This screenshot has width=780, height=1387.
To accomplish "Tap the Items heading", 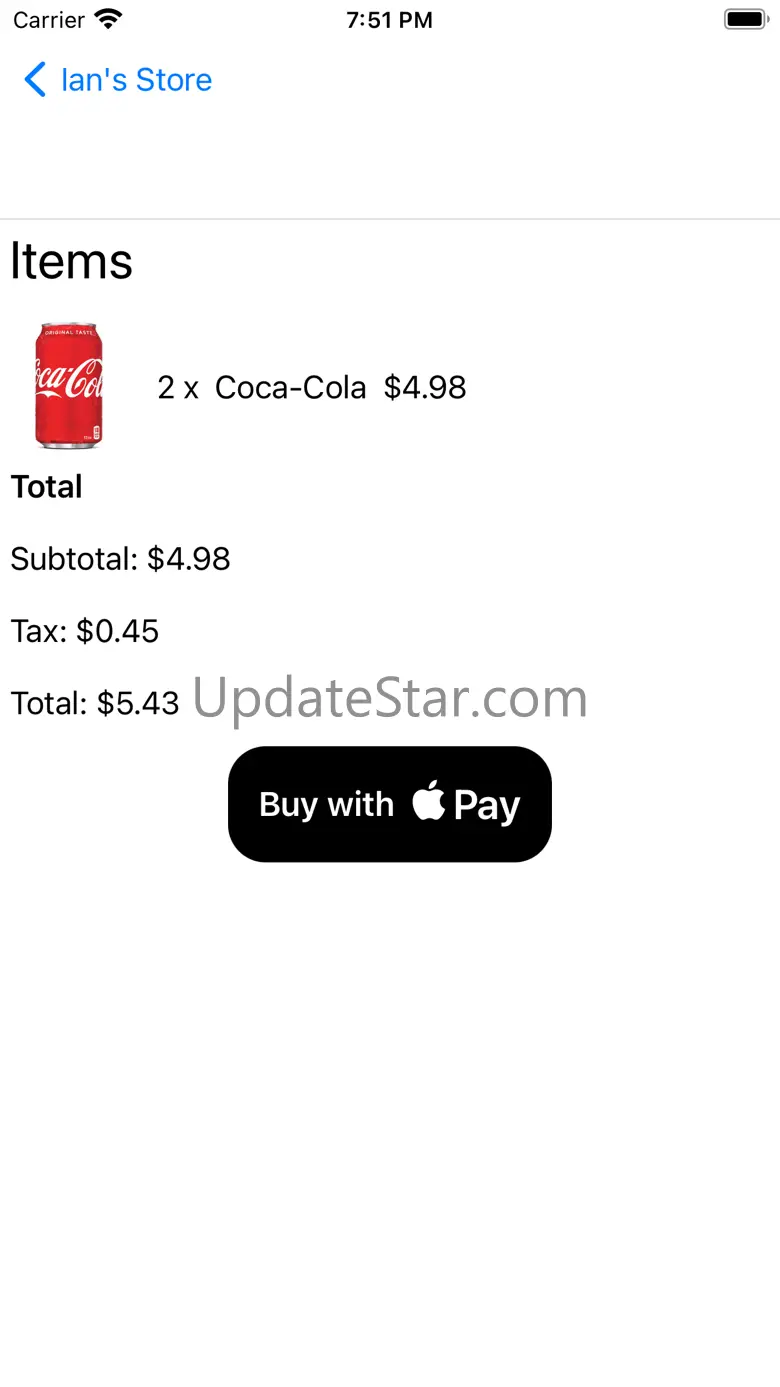I will [72, 261].
